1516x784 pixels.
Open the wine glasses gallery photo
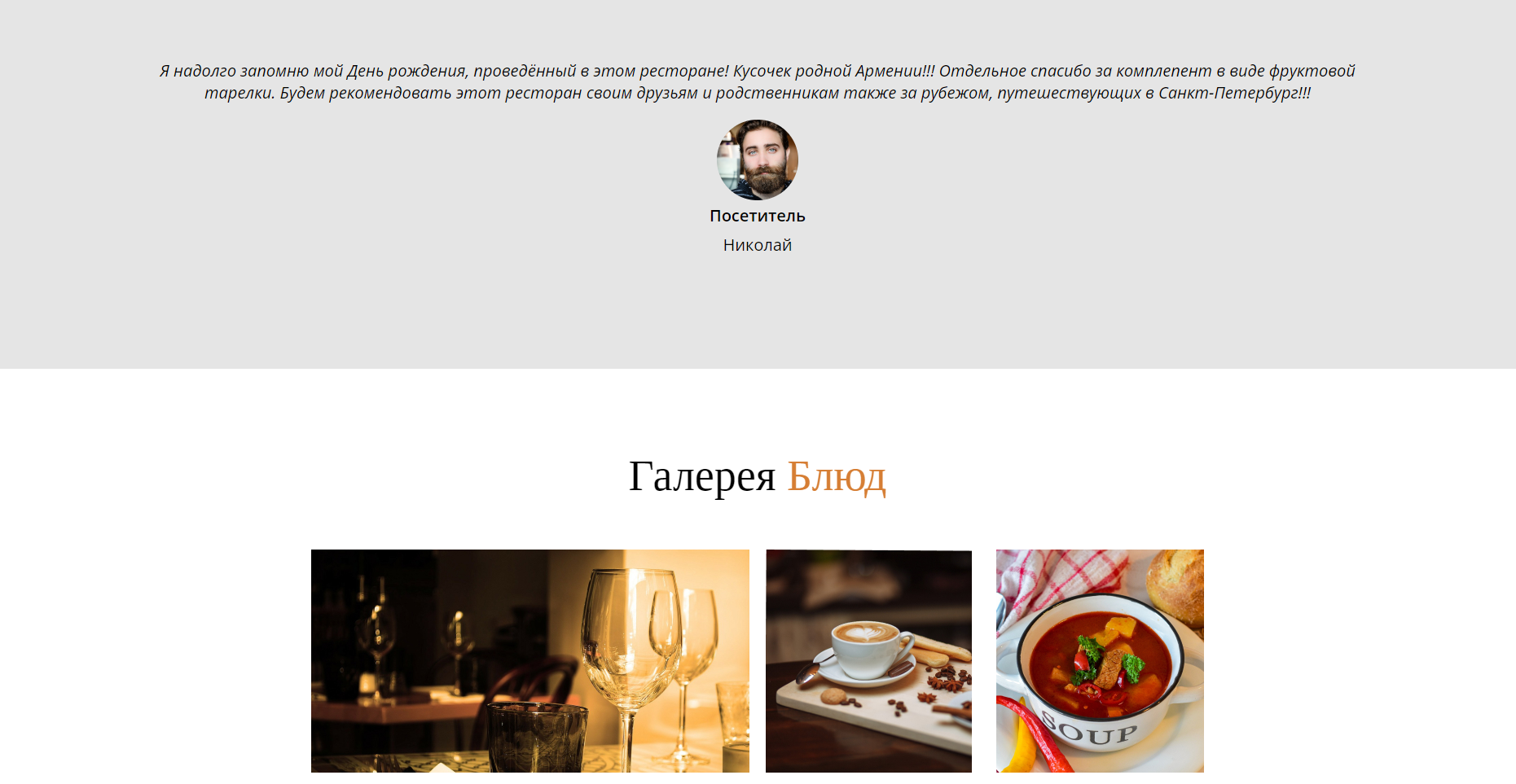tap(530, 661)
